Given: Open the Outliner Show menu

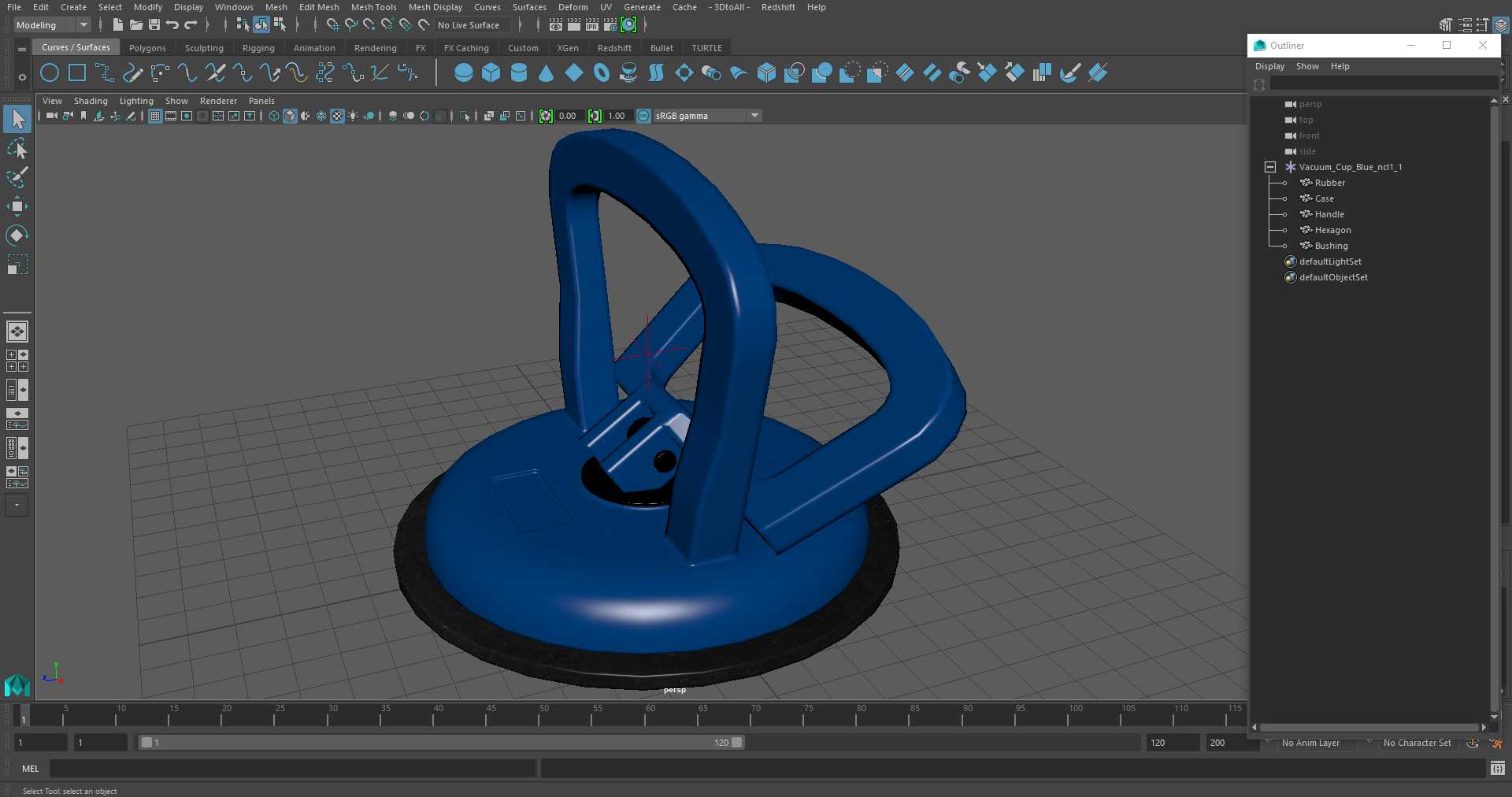Looking at the screenshot, I should point(1307,66).
